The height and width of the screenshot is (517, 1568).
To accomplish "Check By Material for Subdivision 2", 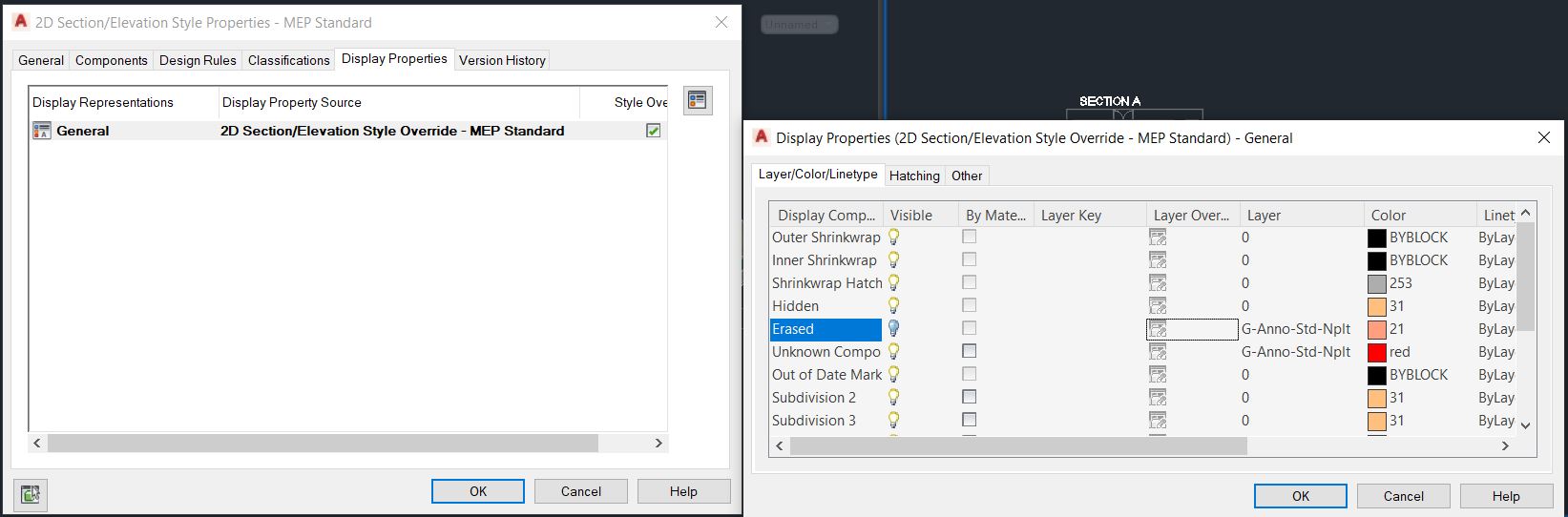I will (970, 397).
